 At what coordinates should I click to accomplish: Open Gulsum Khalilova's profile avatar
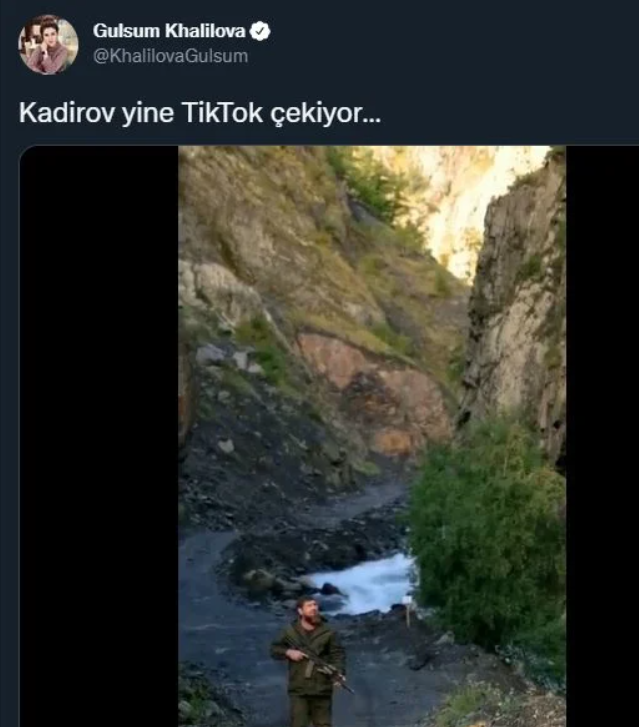pyautogui.click(x=48, y=45)
